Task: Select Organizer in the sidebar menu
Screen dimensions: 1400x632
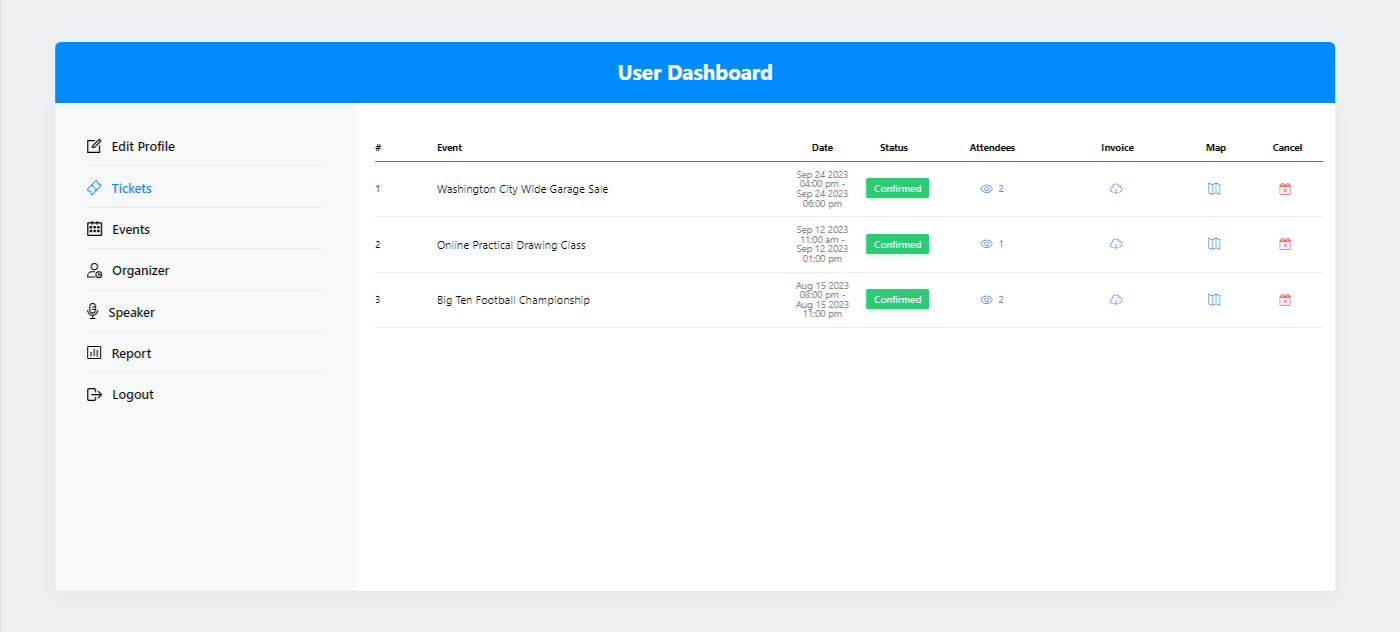Action: 140,271
